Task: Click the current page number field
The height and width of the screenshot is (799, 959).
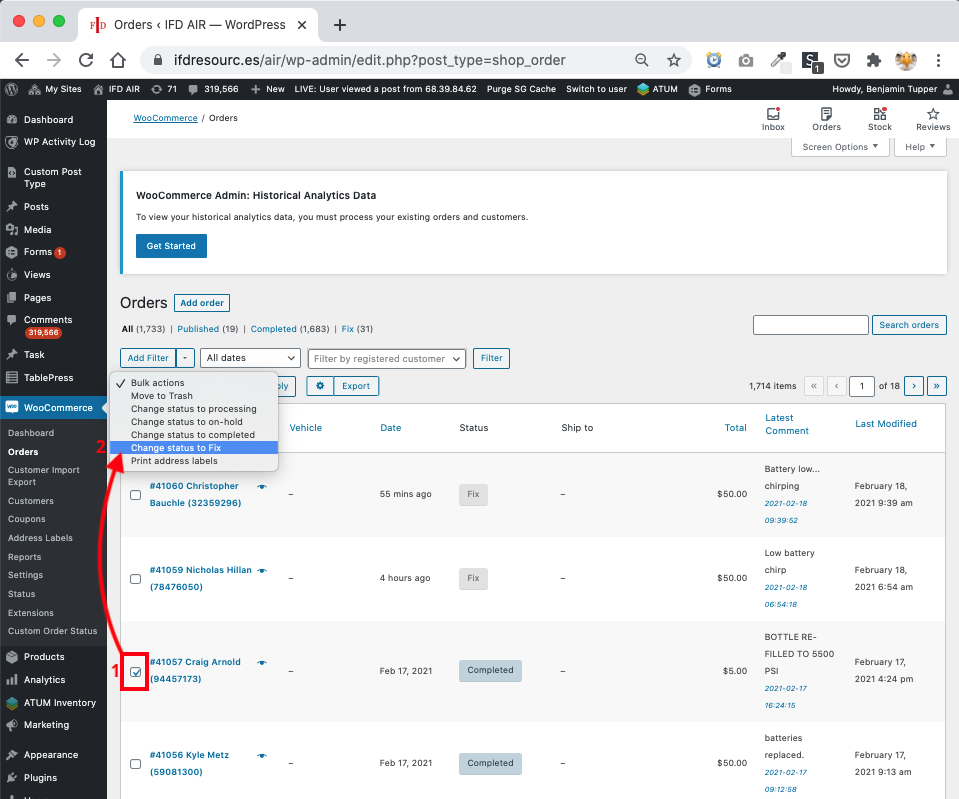Action: [862, 386]
